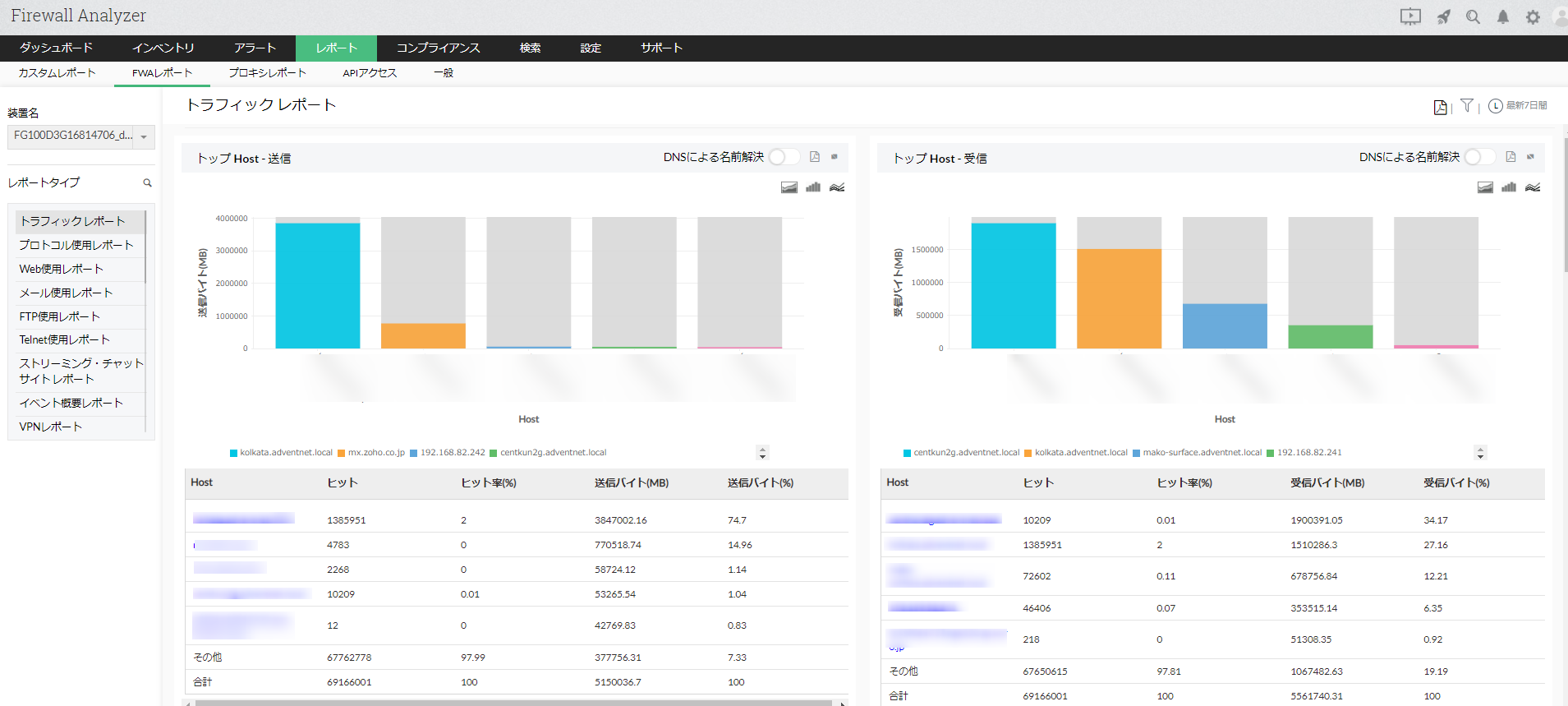
Task: Click the rocket quick-start icon
Action: [1443, 16]
